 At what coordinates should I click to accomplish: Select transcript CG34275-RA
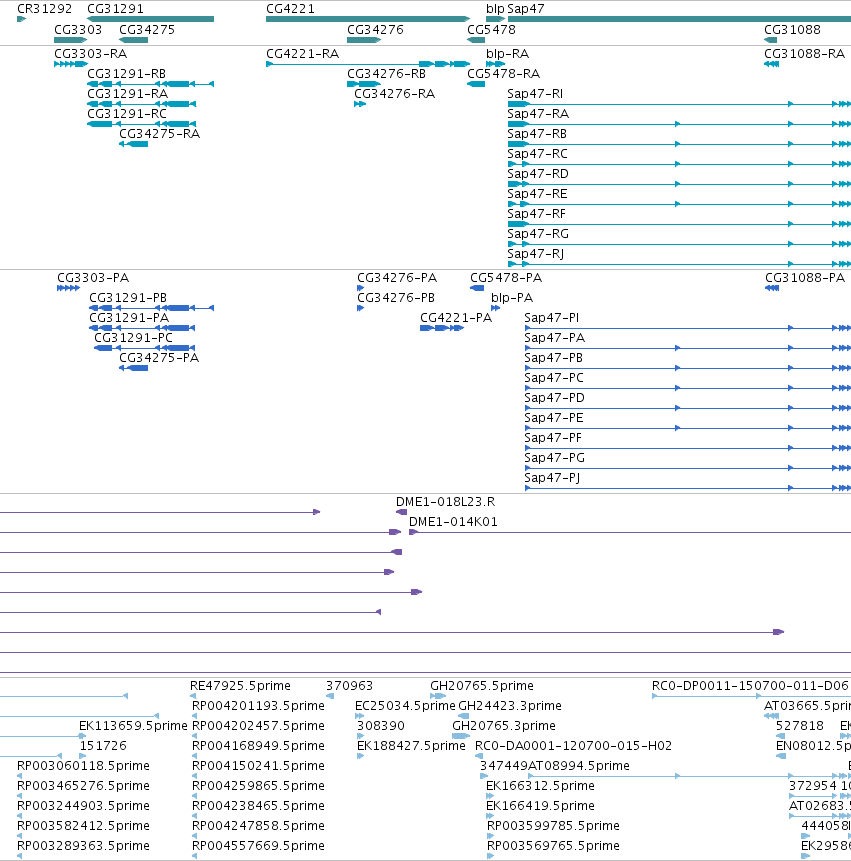point(160,134)
